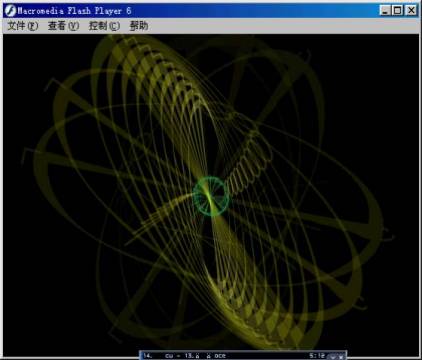Viewport: 422px width, 360px height.
Task: Click the small arrow icon on bottom bar
Action: 333,356
